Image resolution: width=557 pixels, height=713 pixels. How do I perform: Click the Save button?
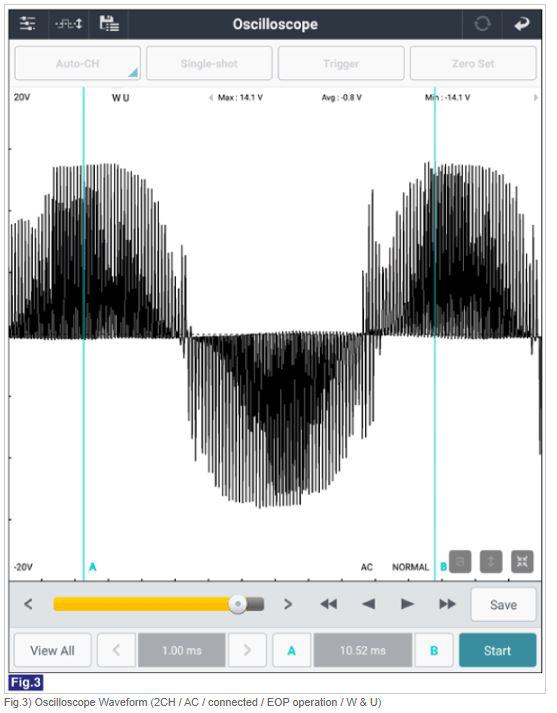pyautogui.click(x=503, y=604)
